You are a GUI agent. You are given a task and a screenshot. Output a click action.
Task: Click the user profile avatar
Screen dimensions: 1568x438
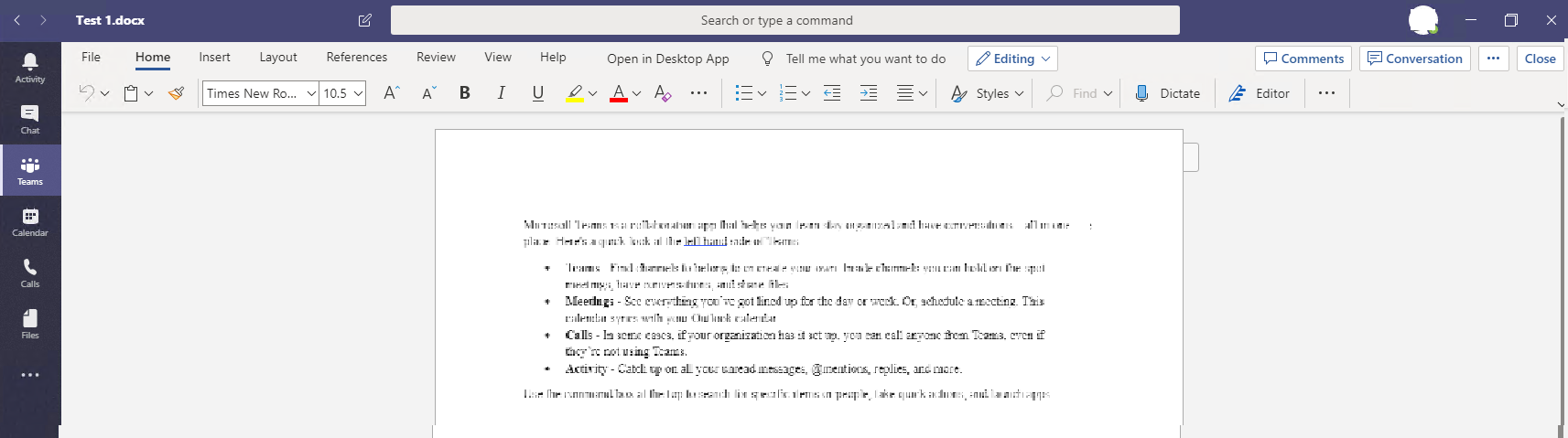tap(1423, 19)
